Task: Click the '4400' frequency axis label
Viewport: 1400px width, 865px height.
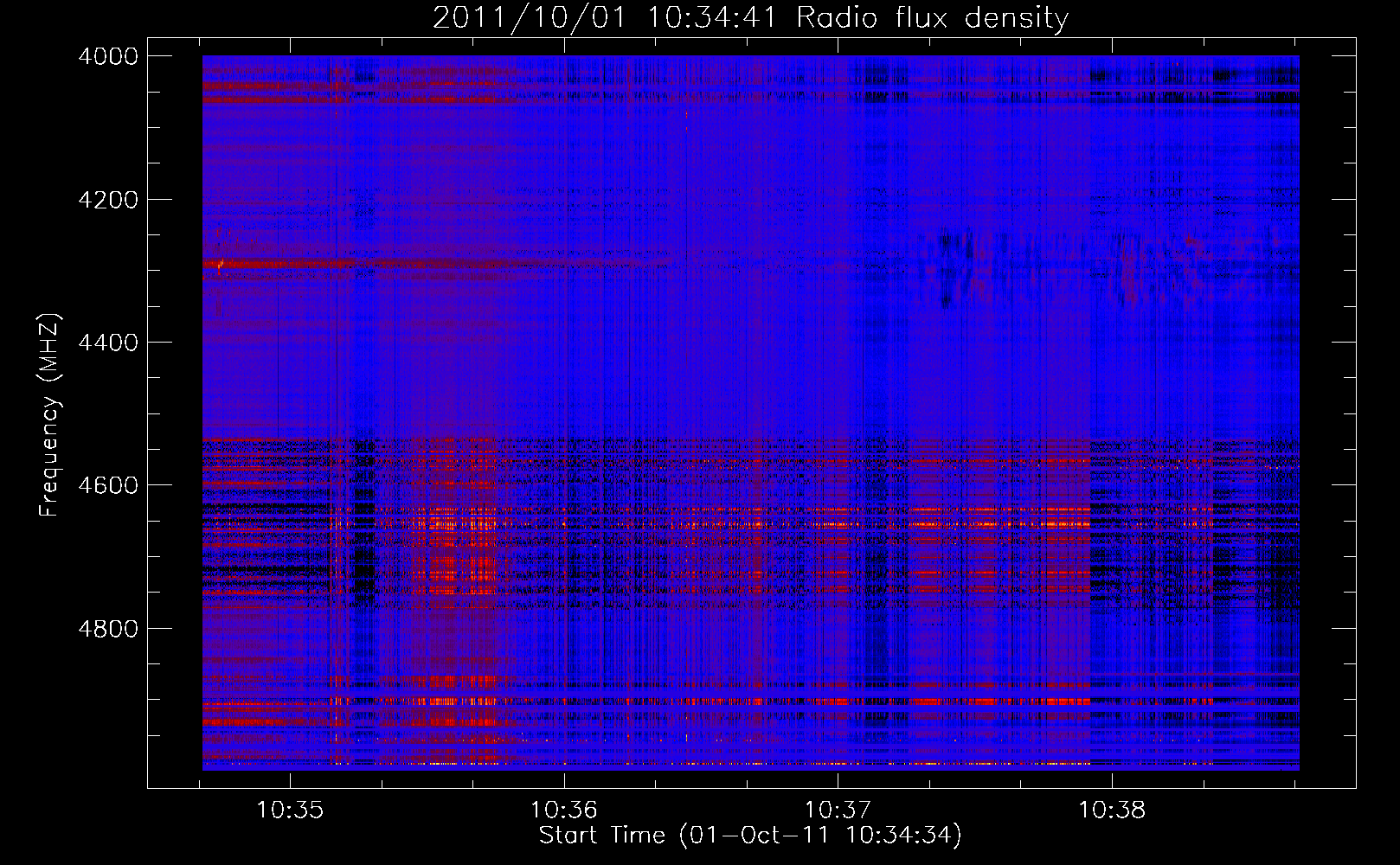Action: point(108,343)
